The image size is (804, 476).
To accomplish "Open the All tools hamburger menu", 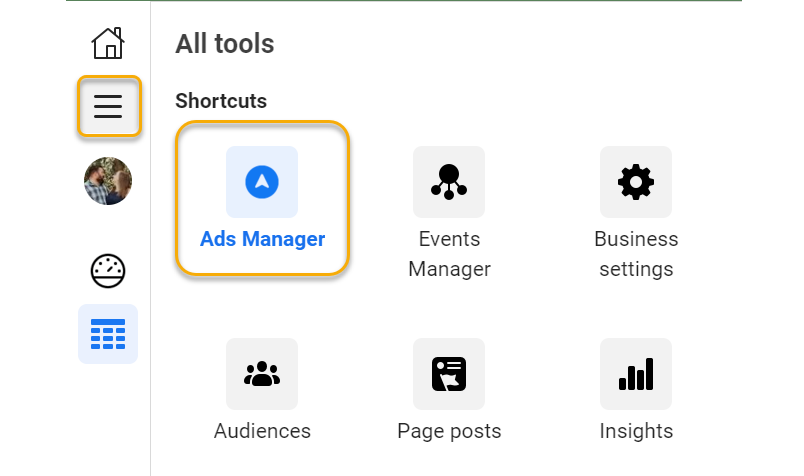I will 108,106.
